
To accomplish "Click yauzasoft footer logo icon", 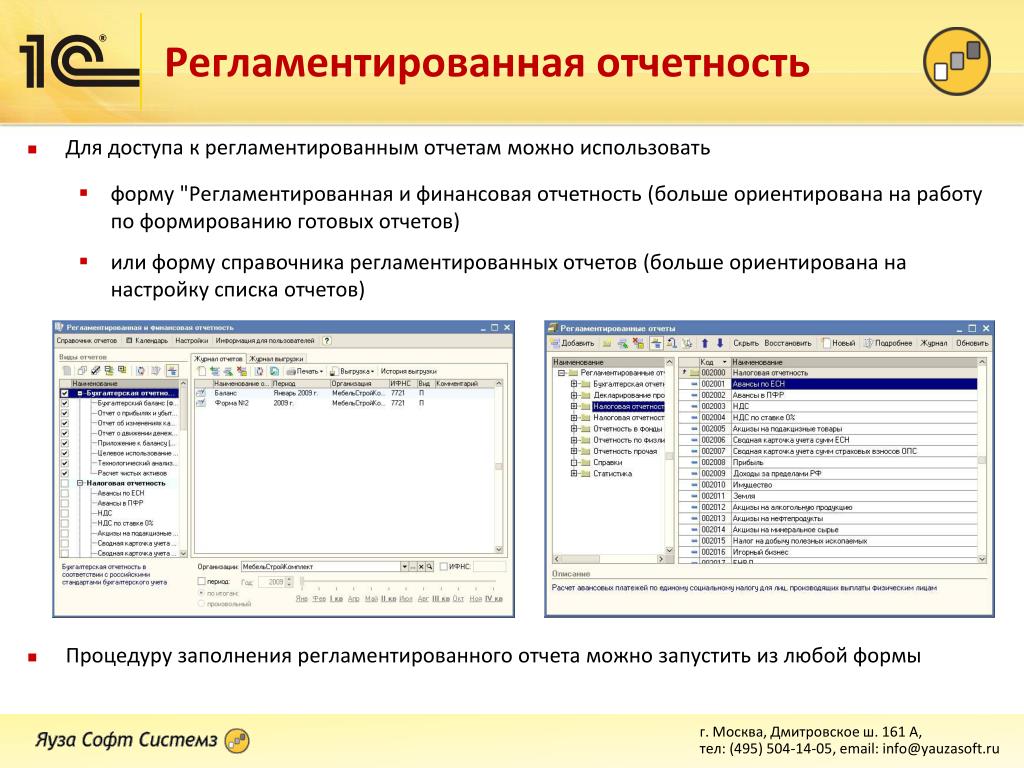I will pyautogui.click(x=237, y=741).
